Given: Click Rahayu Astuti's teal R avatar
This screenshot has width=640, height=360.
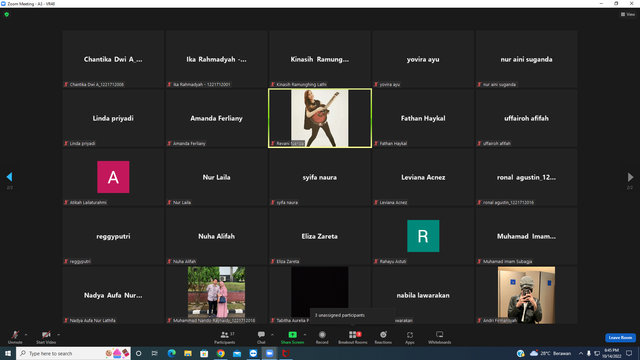Looking at the screenshot, I should pyautogui.click(x=423, y=236).
